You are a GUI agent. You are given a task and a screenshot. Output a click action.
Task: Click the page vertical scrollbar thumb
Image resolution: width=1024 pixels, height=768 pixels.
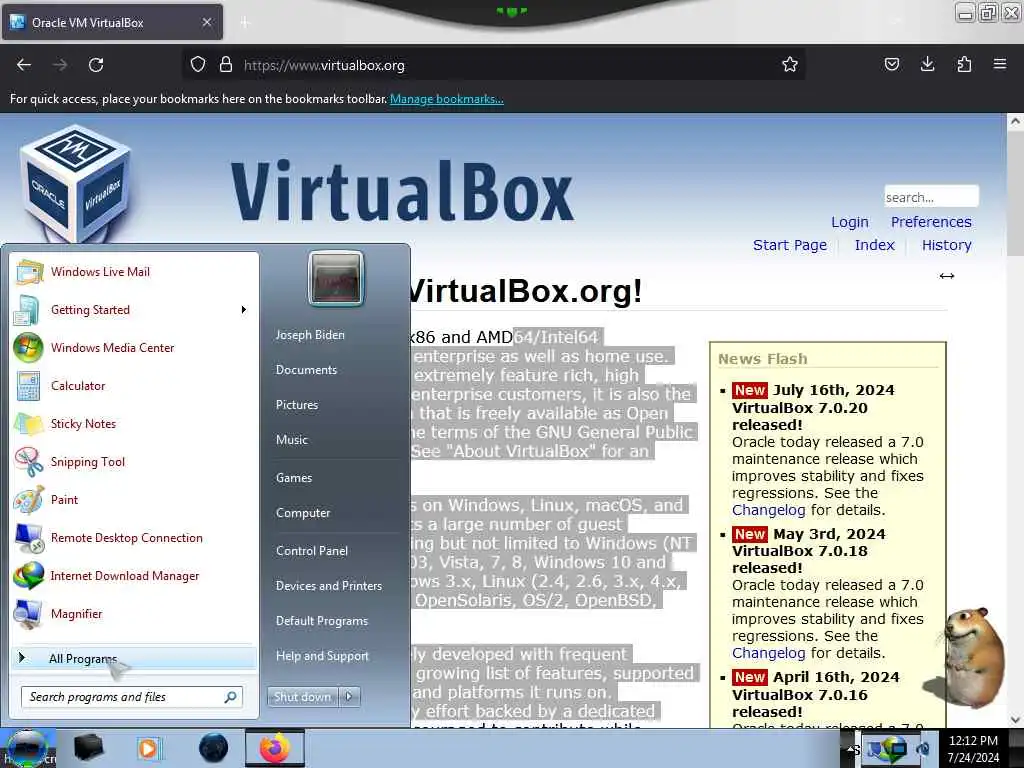[1015, 193]
